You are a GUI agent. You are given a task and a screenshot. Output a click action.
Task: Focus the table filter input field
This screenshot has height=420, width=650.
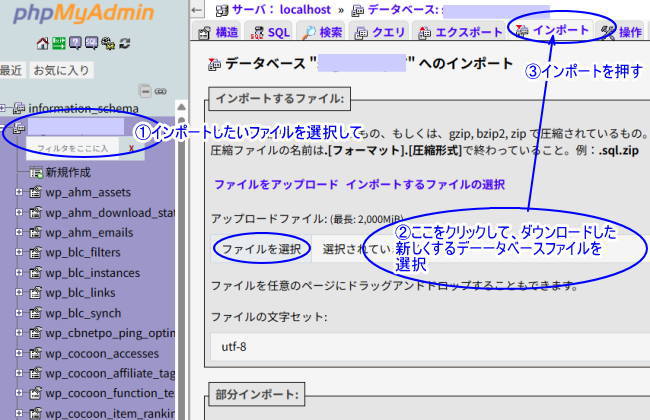[73, 148]
